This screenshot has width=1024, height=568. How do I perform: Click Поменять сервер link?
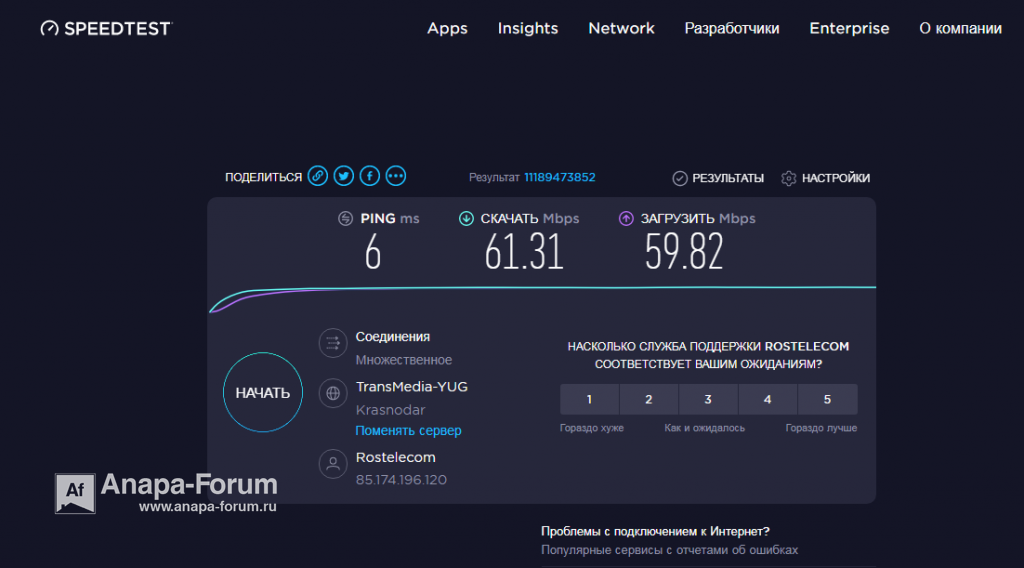coord(408,430)
